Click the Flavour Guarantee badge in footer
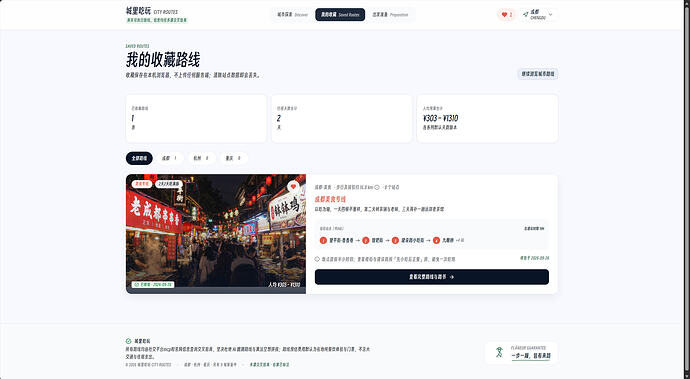 (x=521, y=353)
